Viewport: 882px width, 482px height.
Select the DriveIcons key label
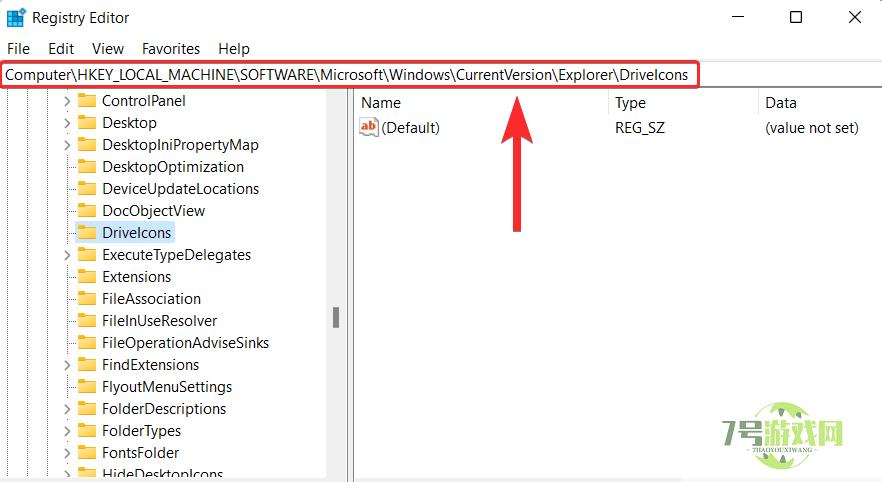(136, 232)
